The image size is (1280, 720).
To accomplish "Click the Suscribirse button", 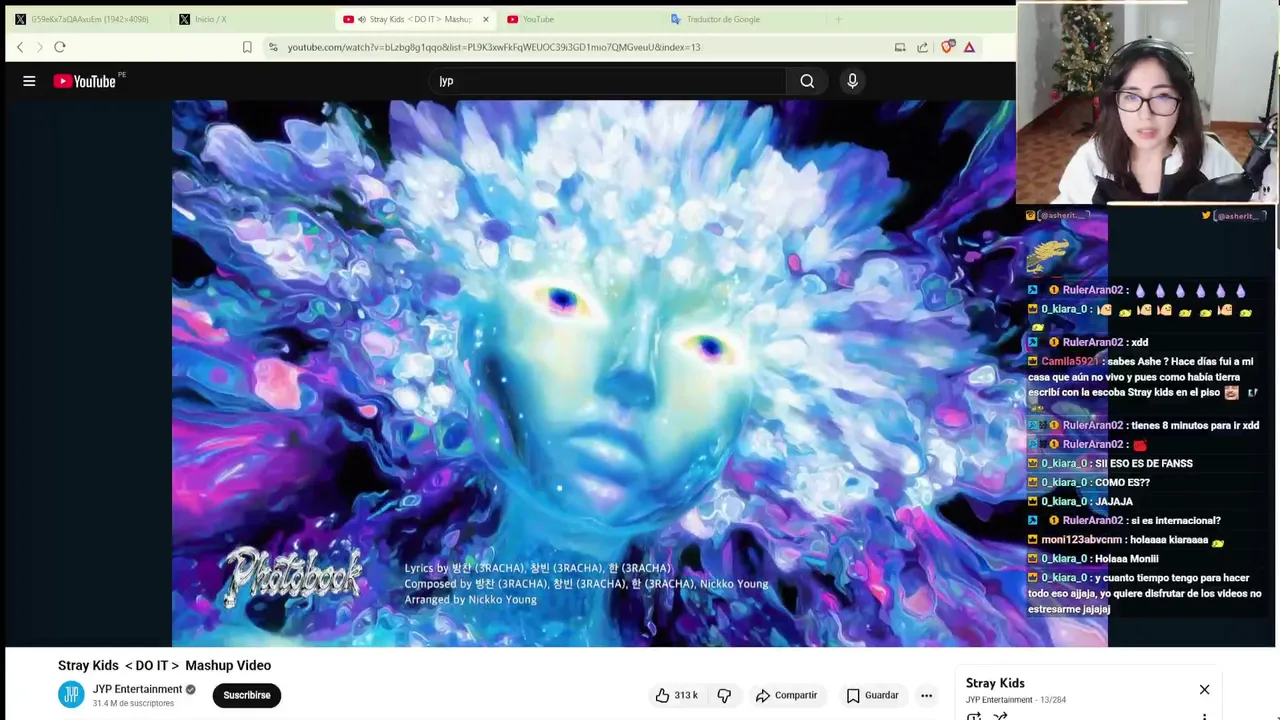I will tap(247, 695).
